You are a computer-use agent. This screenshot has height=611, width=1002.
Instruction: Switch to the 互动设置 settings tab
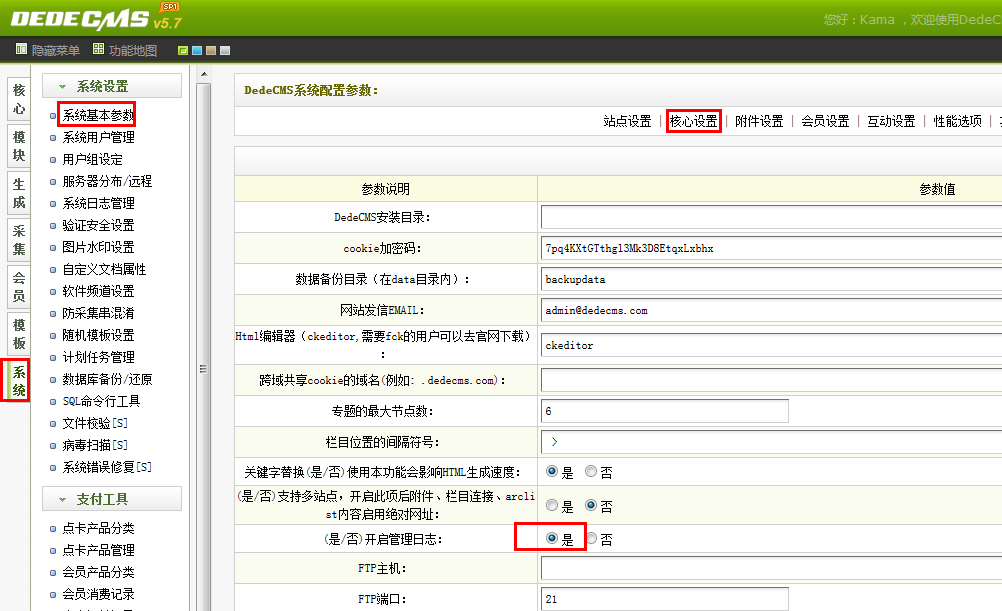891,121
